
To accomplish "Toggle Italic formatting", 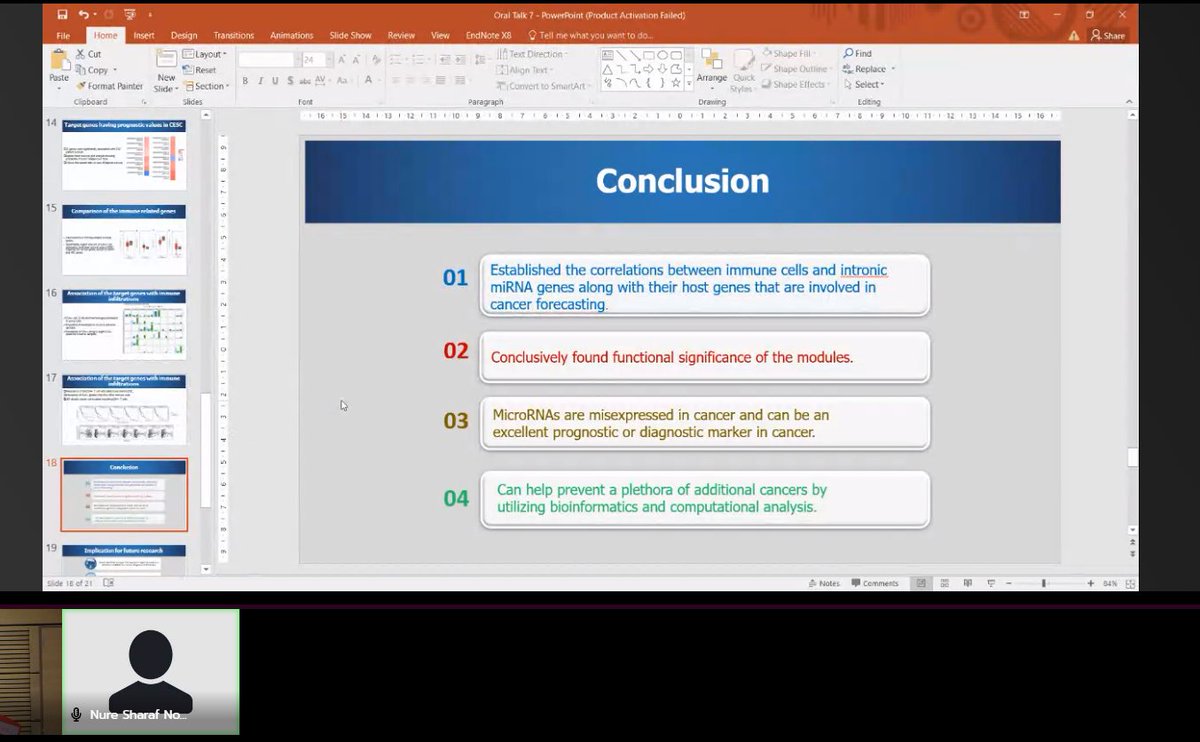I will (260, 81).
